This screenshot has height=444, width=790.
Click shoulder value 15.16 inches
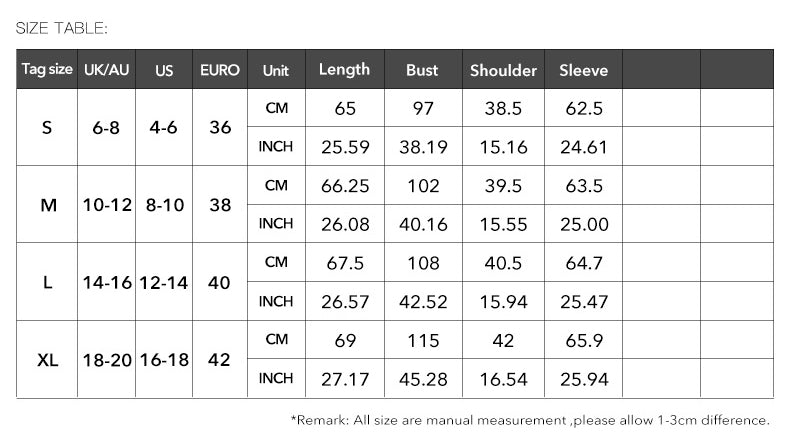pos(503,147)
